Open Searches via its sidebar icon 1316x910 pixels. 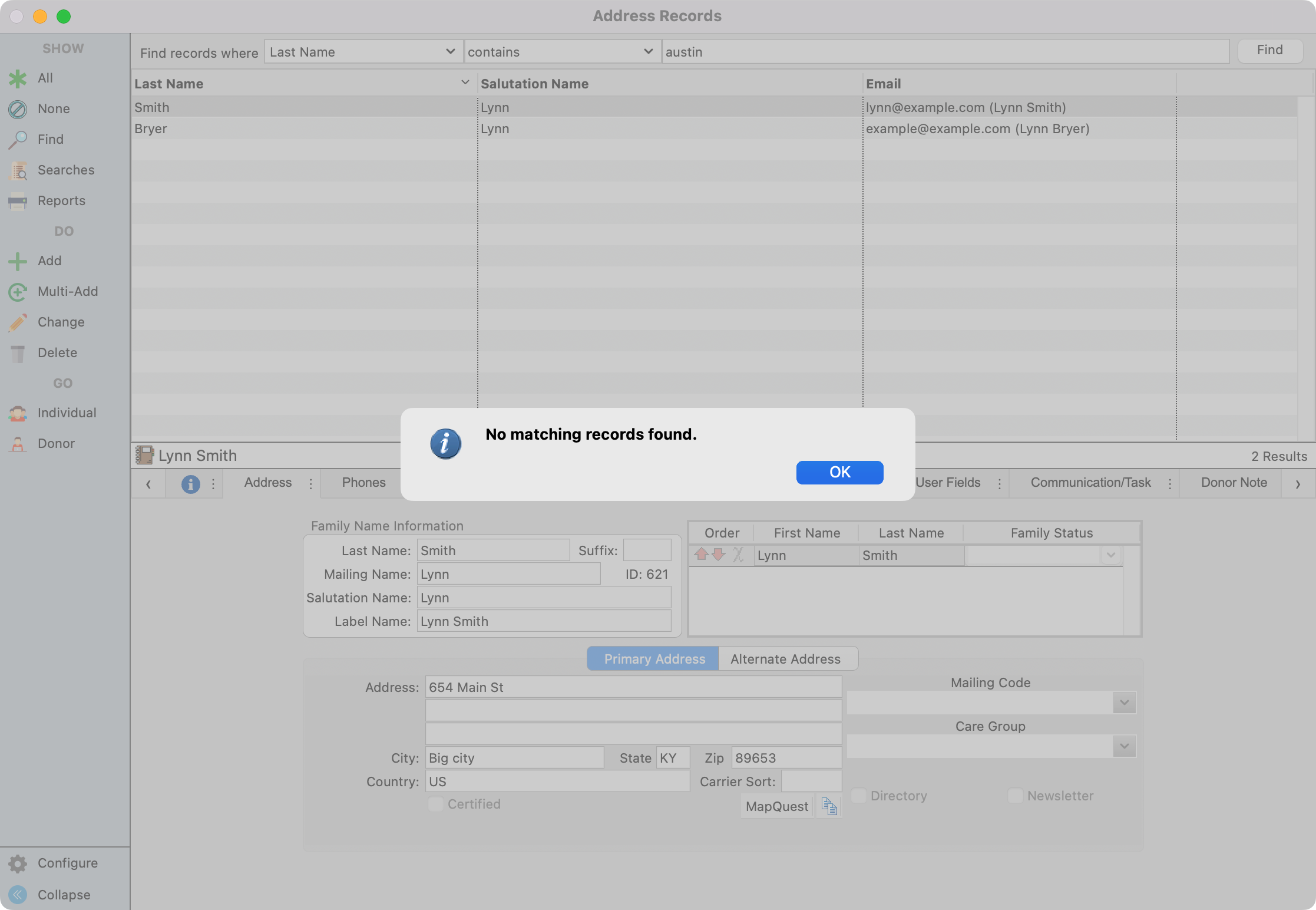(x=18, y=170)
